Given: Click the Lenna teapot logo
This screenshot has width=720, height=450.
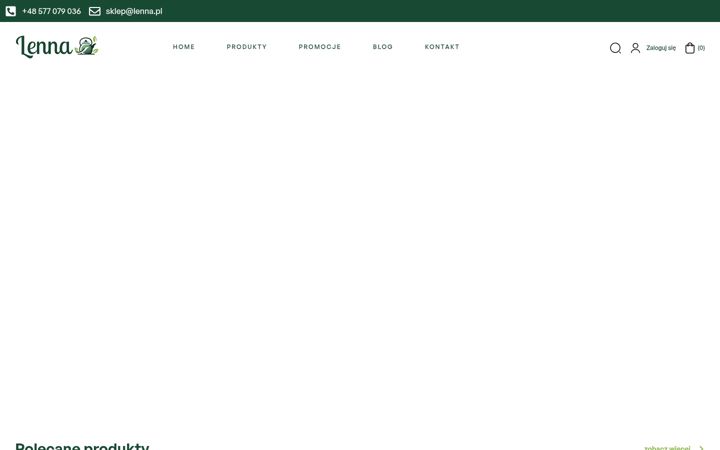Looking at the screenshot, I should 57,46.
